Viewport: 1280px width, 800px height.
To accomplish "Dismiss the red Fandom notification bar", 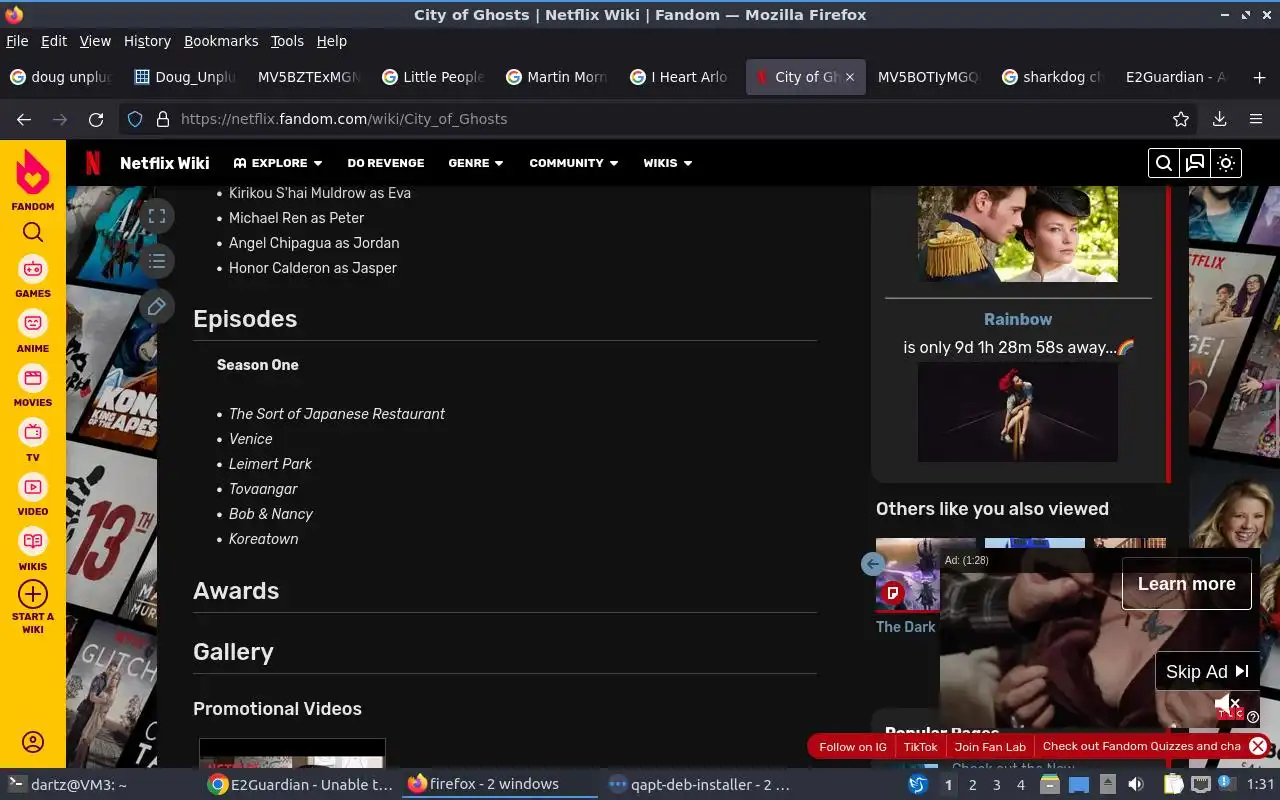I will click(1258, 746).
